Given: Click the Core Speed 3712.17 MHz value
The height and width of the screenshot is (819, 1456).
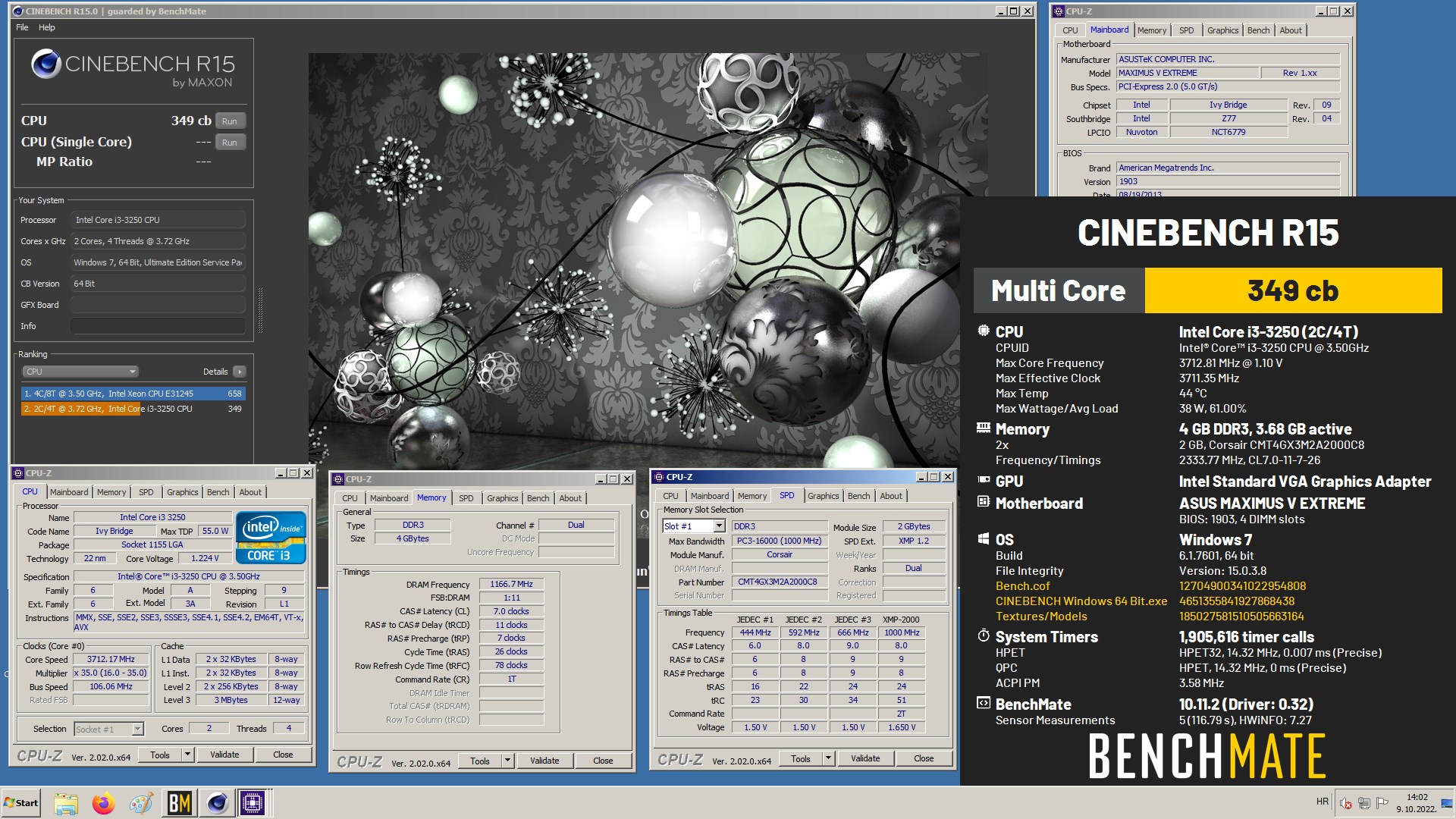Looking at the screenshot, I should [111, 660].
